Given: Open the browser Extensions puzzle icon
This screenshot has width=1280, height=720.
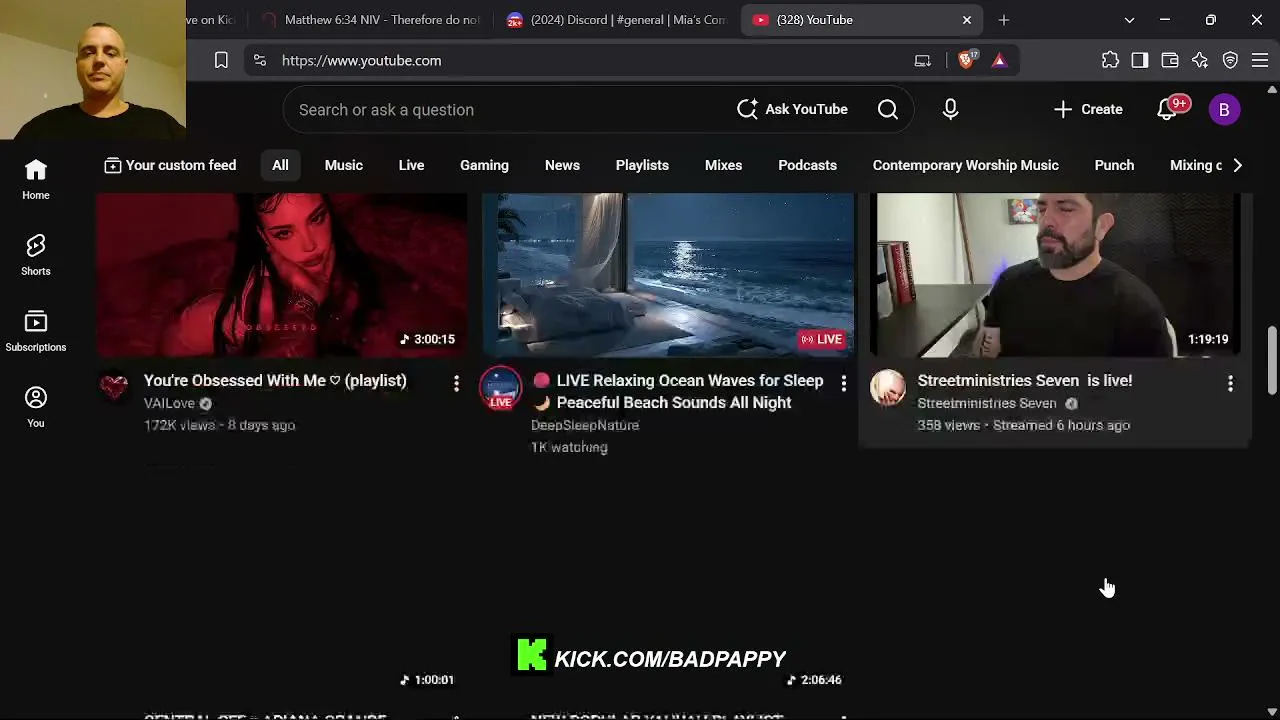Looking at the screenshot, I should (1110, 60).
